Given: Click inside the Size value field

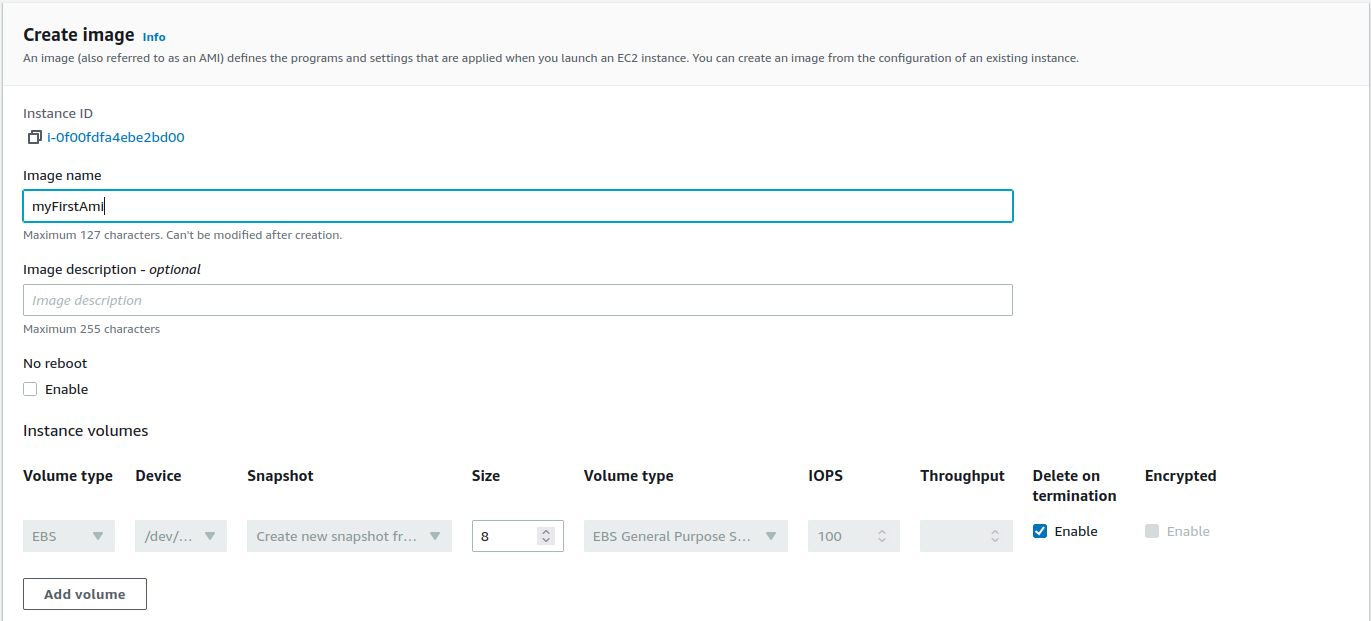Looking at the screenshot, I should point(504,536).
